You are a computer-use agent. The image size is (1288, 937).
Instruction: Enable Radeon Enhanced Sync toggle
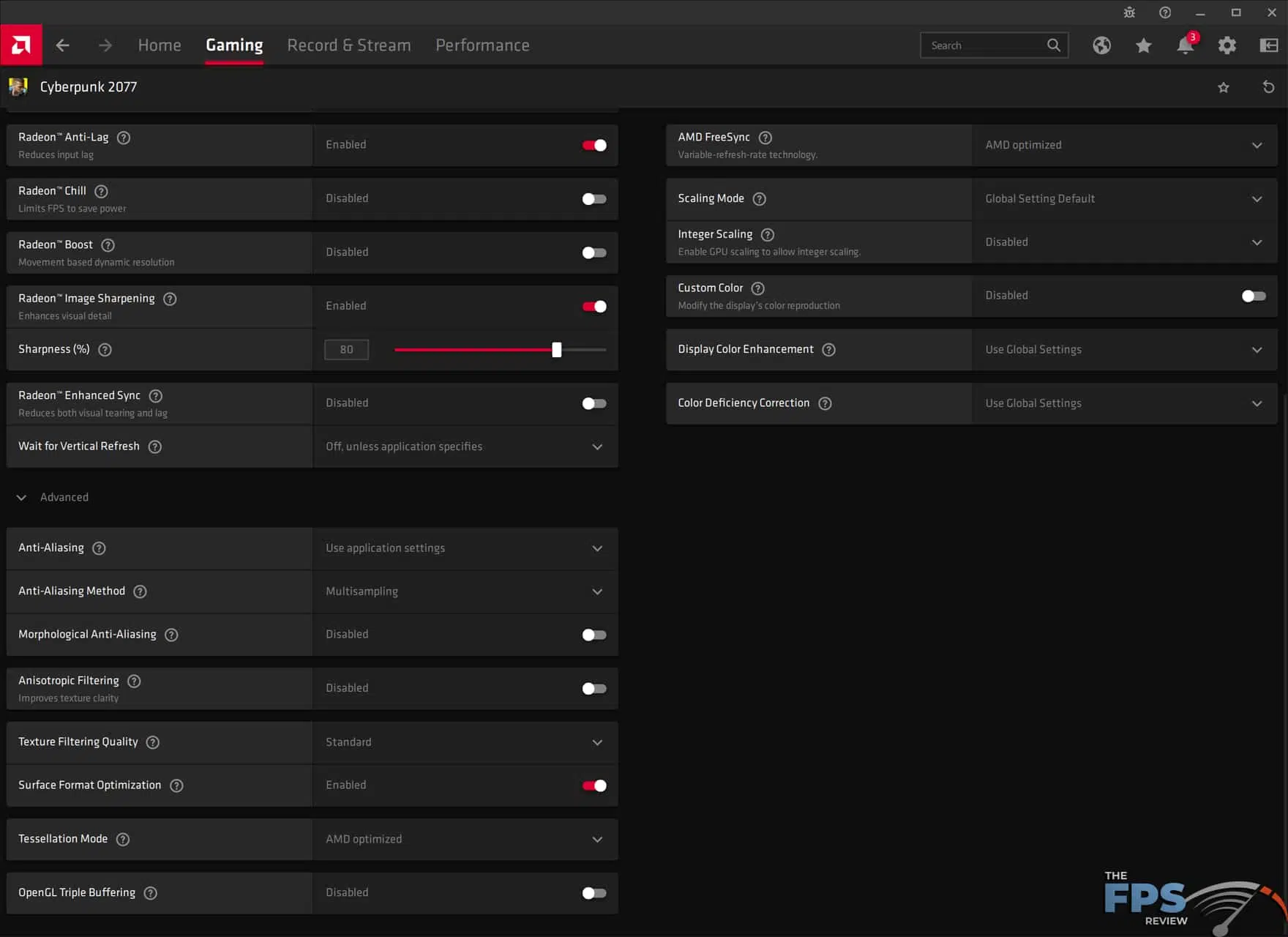click(594, 403)
